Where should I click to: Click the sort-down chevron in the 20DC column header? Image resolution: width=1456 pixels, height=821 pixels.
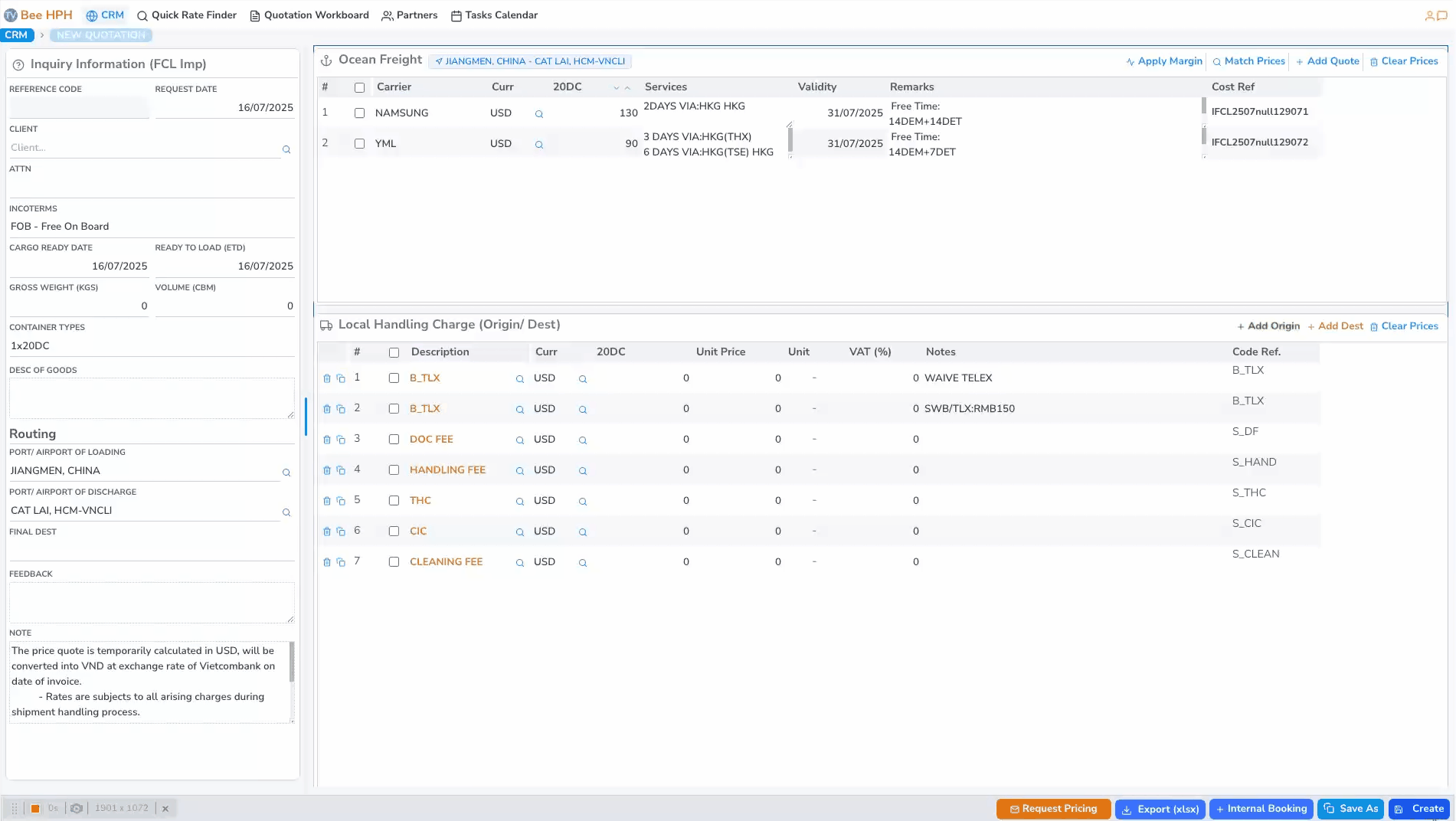coord(617,88)
